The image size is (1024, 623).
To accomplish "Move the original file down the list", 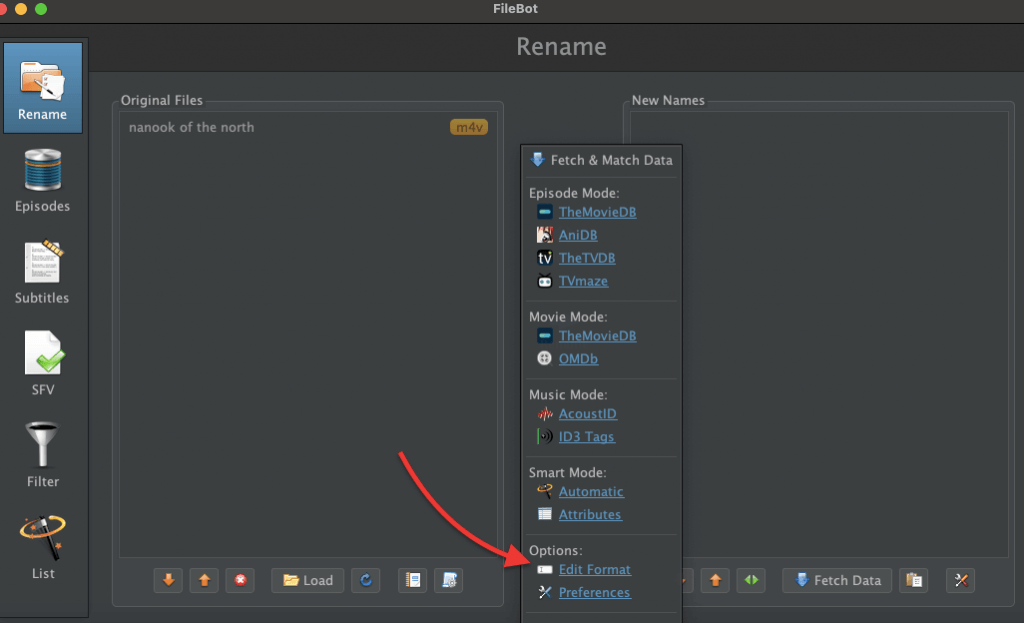I will click(168, 580).
